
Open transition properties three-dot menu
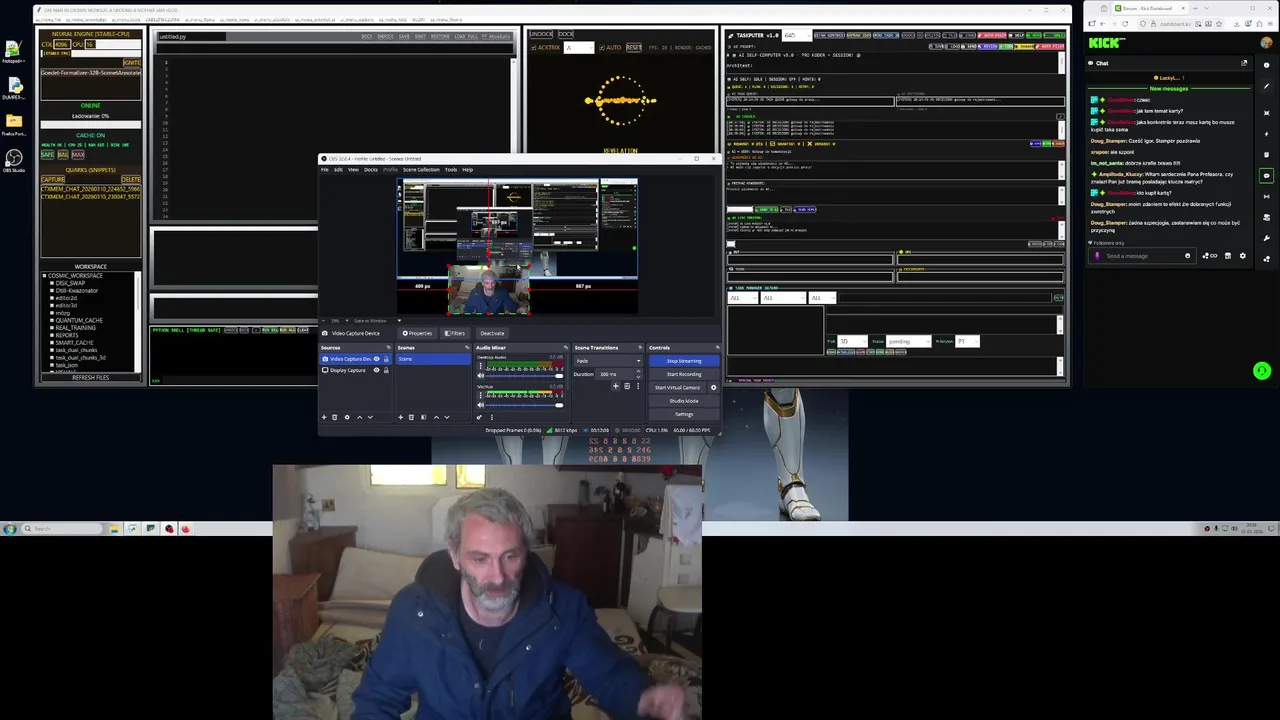click(638, 386)
